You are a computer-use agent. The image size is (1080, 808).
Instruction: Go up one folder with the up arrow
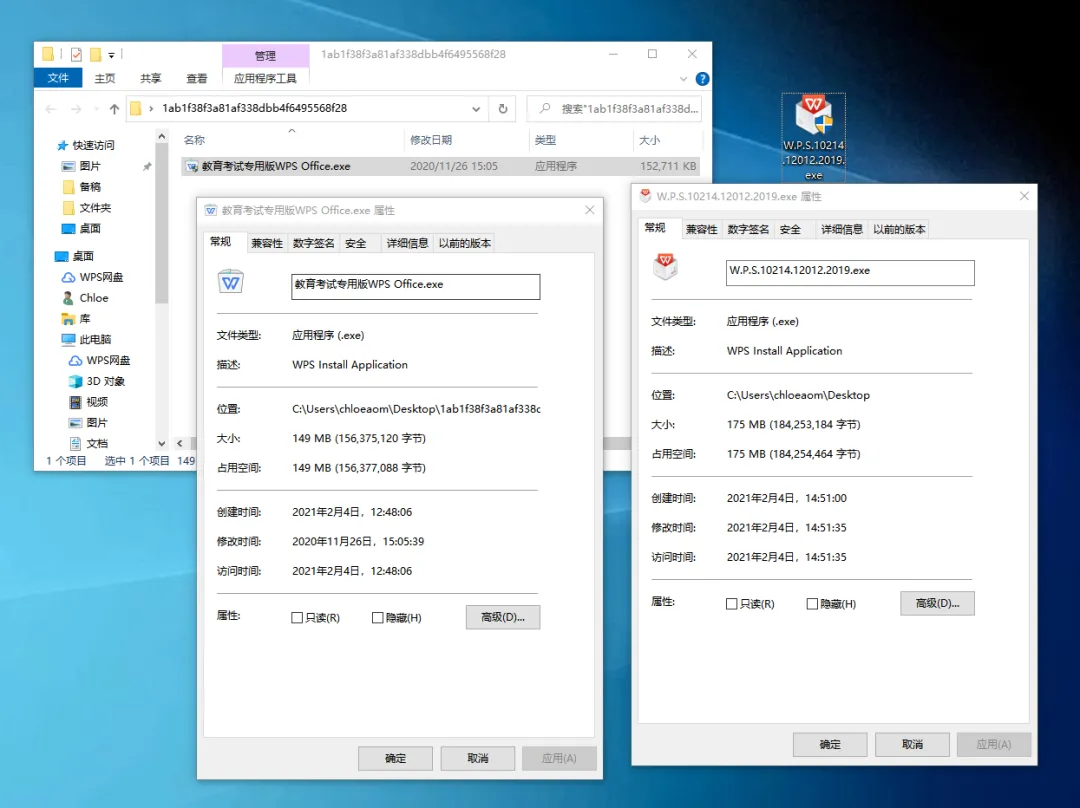[x=114, y=108]
